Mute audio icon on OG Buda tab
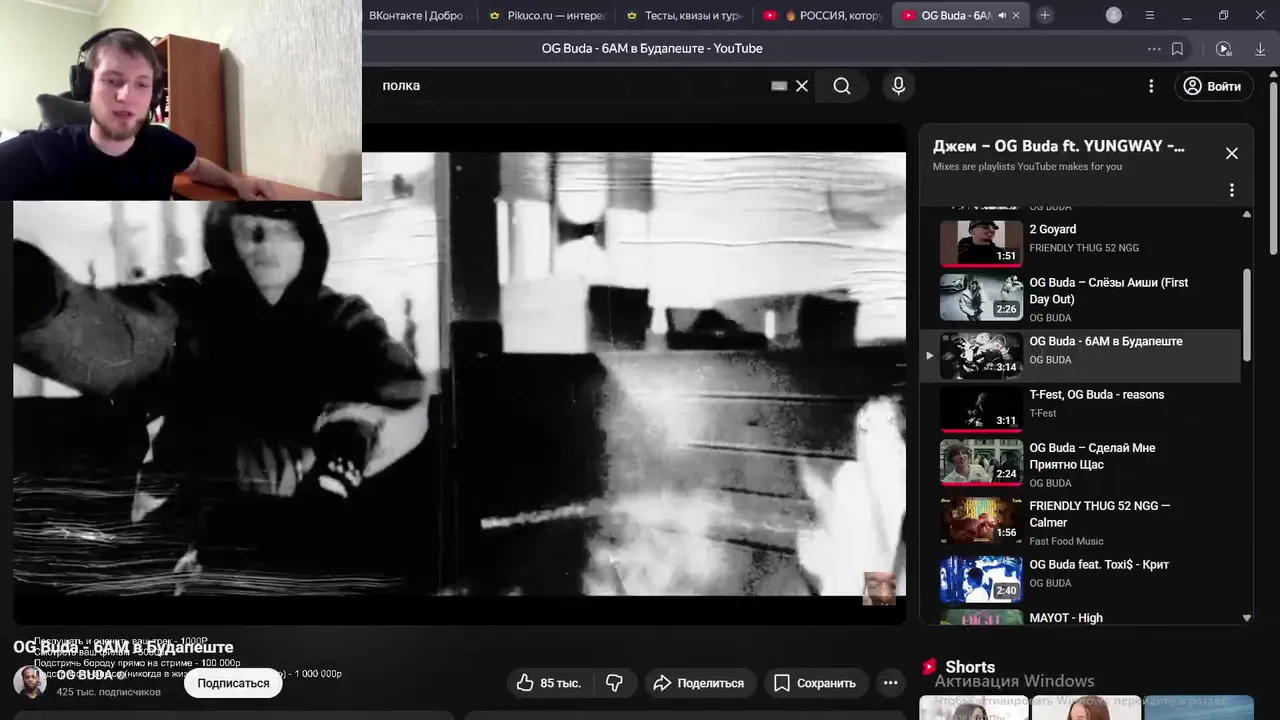 pos(1002,15)
